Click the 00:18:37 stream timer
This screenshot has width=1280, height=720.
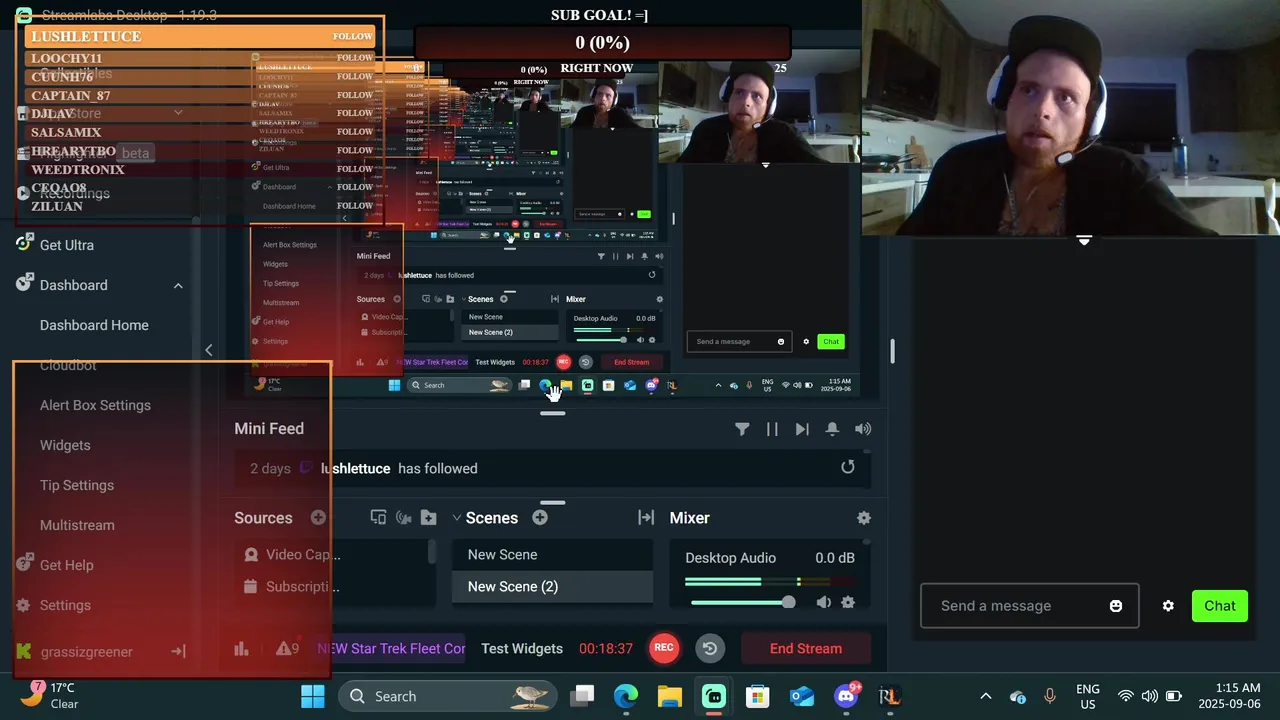pyautogui.click(x=606, y=648)
